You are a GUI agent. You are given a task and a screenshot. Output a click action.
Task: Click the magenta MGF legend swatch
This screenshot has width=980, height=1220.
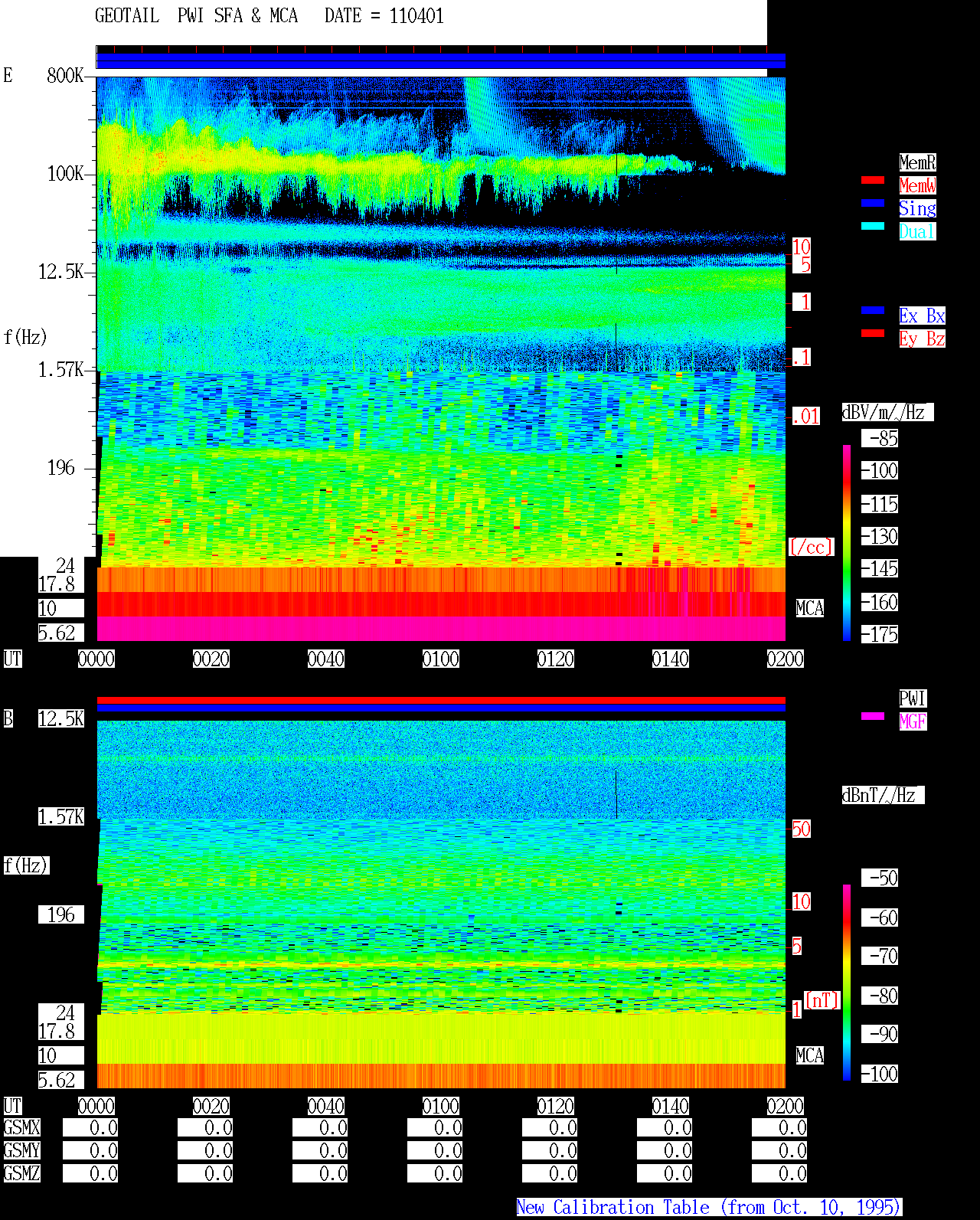tap(873, 716)
